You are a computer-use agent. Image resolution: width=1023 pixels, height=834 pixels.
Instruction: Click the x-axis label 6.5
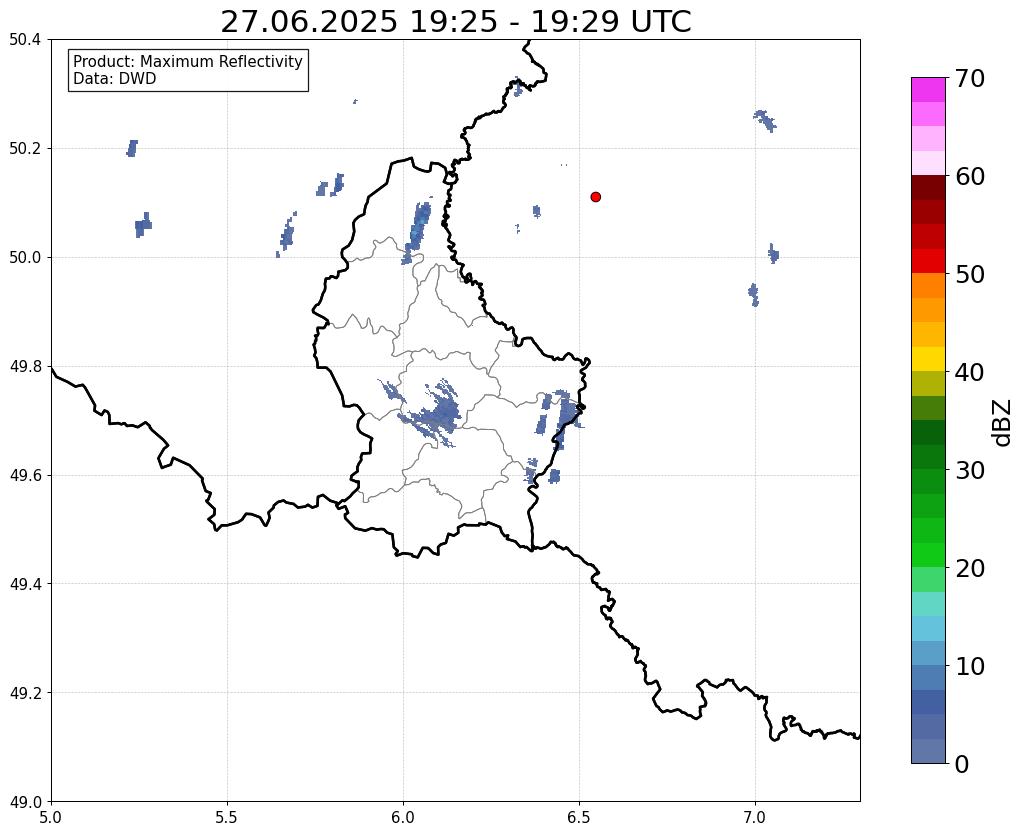coord(579,818)
